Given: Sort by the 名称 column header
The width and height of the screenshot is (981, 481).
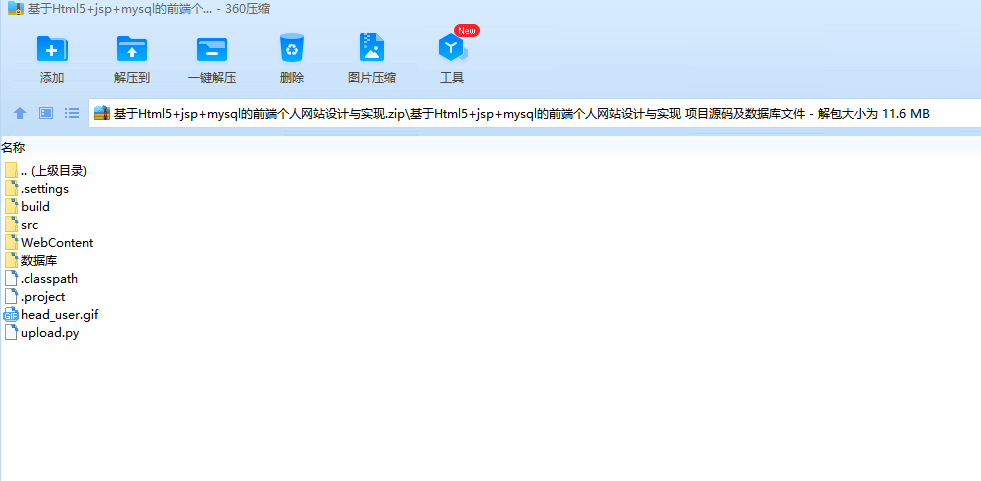Looking at the screenshot, I should 13,148.
